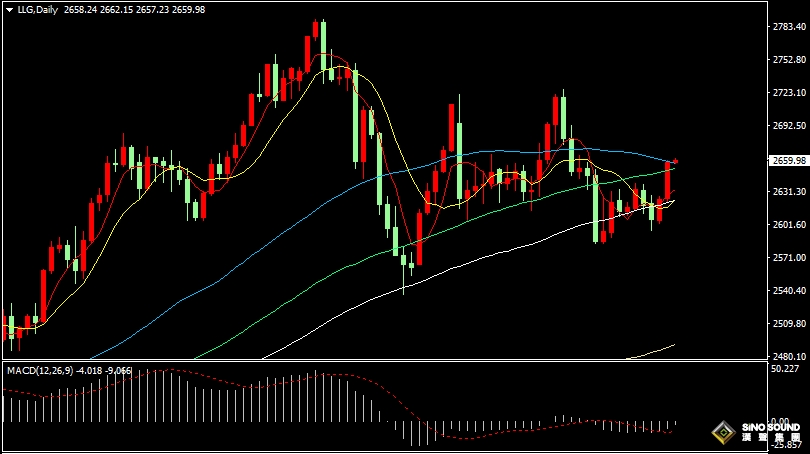Select the short yellow line at bottom right
Screen dimensions: 810x454
point(650,351)
